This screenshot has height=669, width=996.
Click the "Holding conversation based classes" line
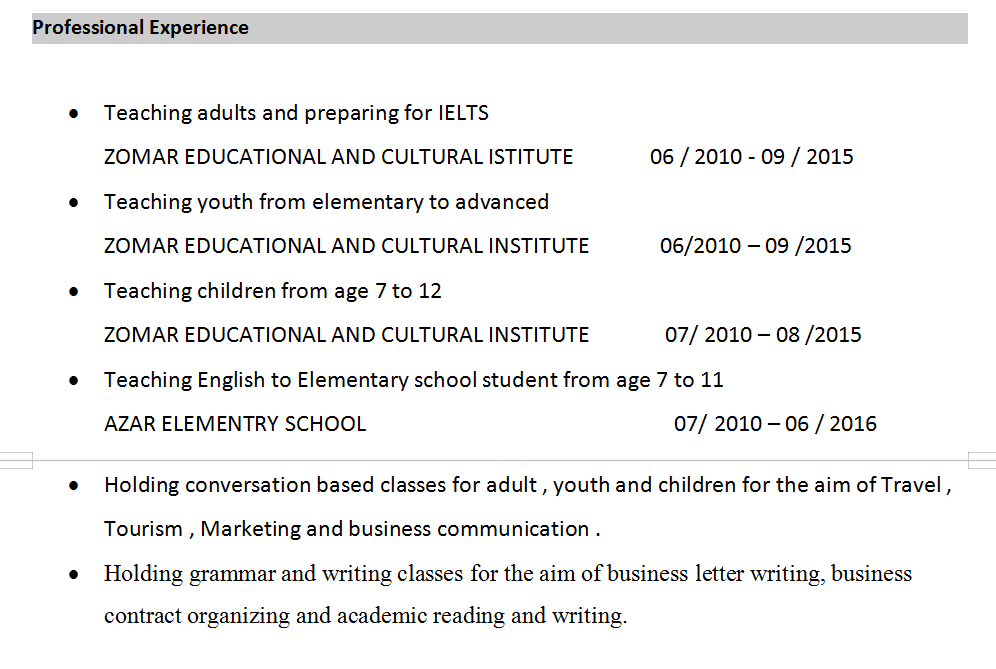527,486
